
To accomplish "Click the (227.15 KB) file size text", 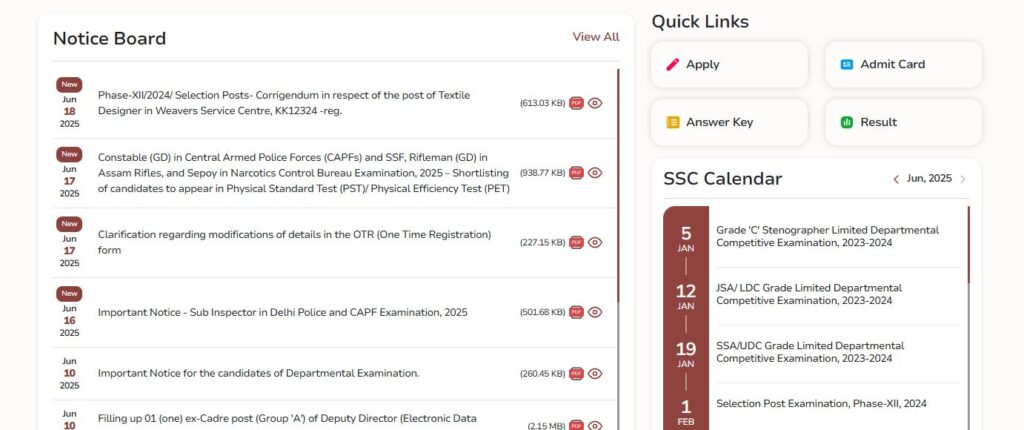I will [x=543, y=242].
